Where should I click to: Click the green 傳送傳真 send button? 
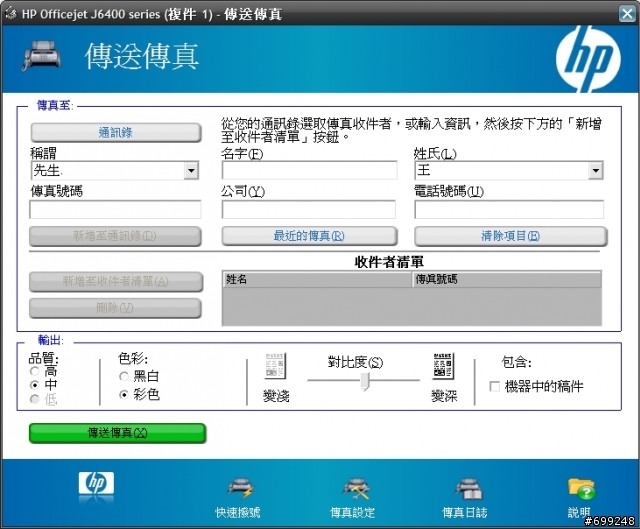tap(118, 433)
